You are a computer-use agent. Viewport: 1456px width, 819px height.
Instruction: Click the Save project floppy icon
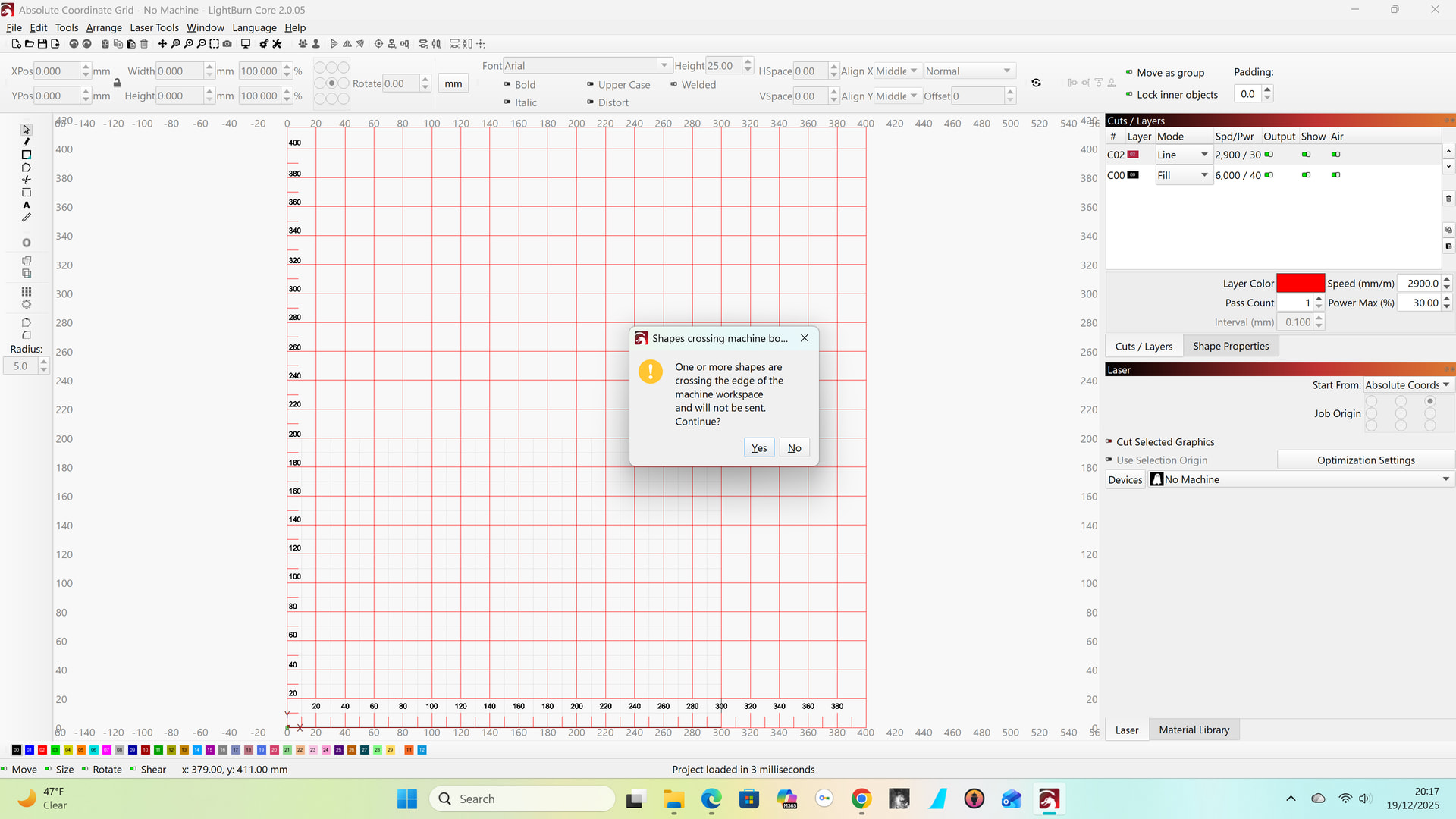pyautogui.click(x=42, y=44)
